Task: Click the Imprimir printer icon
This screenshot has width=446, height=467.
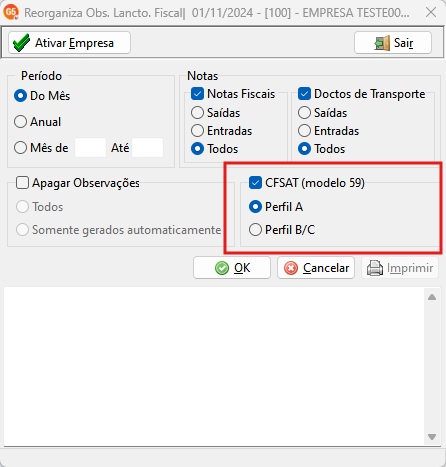Action: (x=375, y=268)
